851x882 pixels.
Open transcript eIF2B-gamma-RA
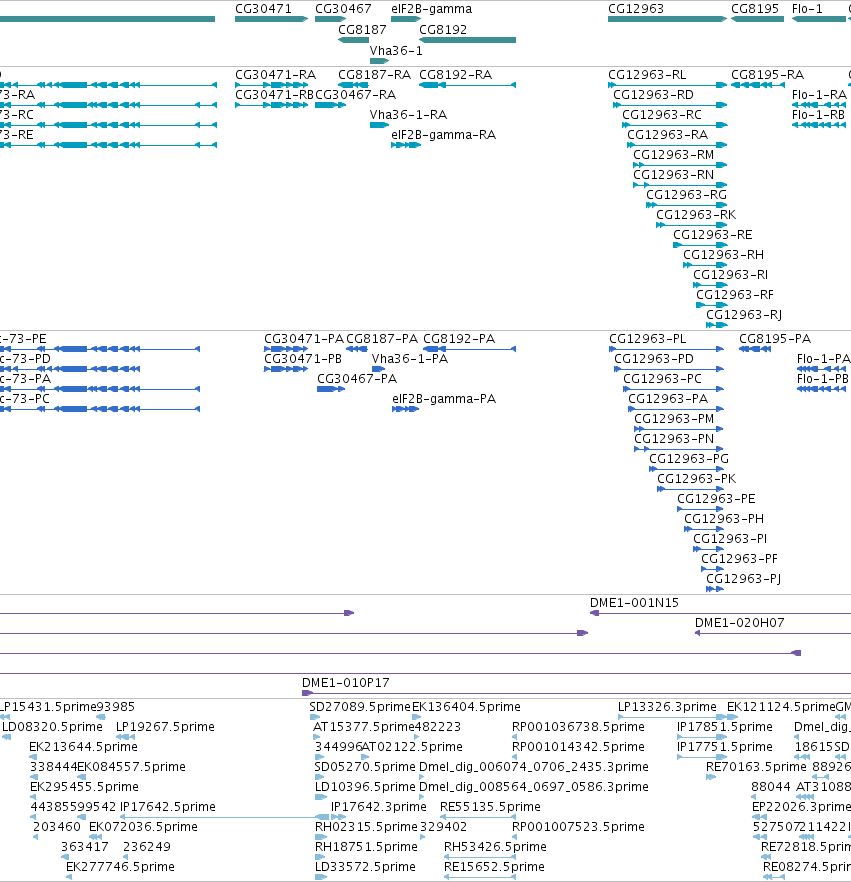[444, 135]
